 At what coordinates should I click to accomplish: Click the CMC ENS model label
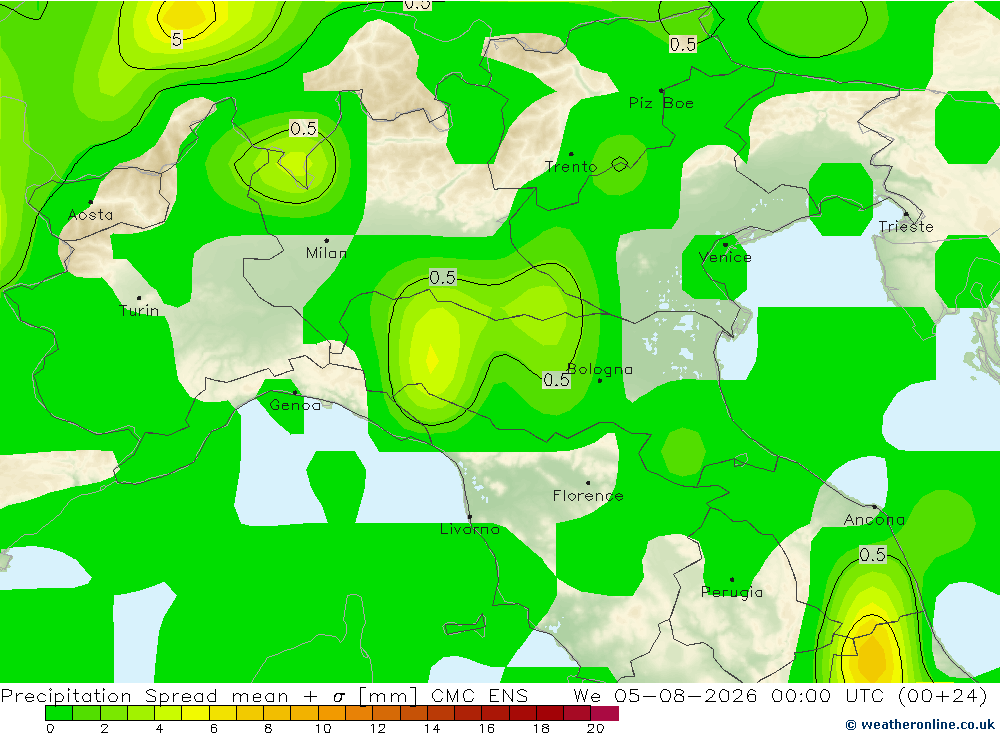pos(480,695)
